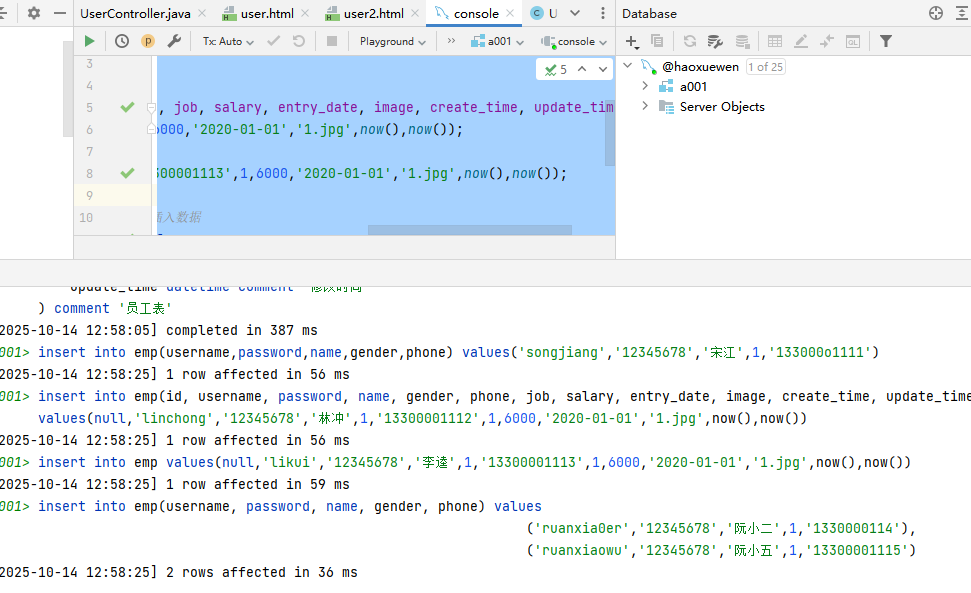
Task: Collapse the @haoxuewen data source node
Action: pyautogui.click(x=628, y=66)
